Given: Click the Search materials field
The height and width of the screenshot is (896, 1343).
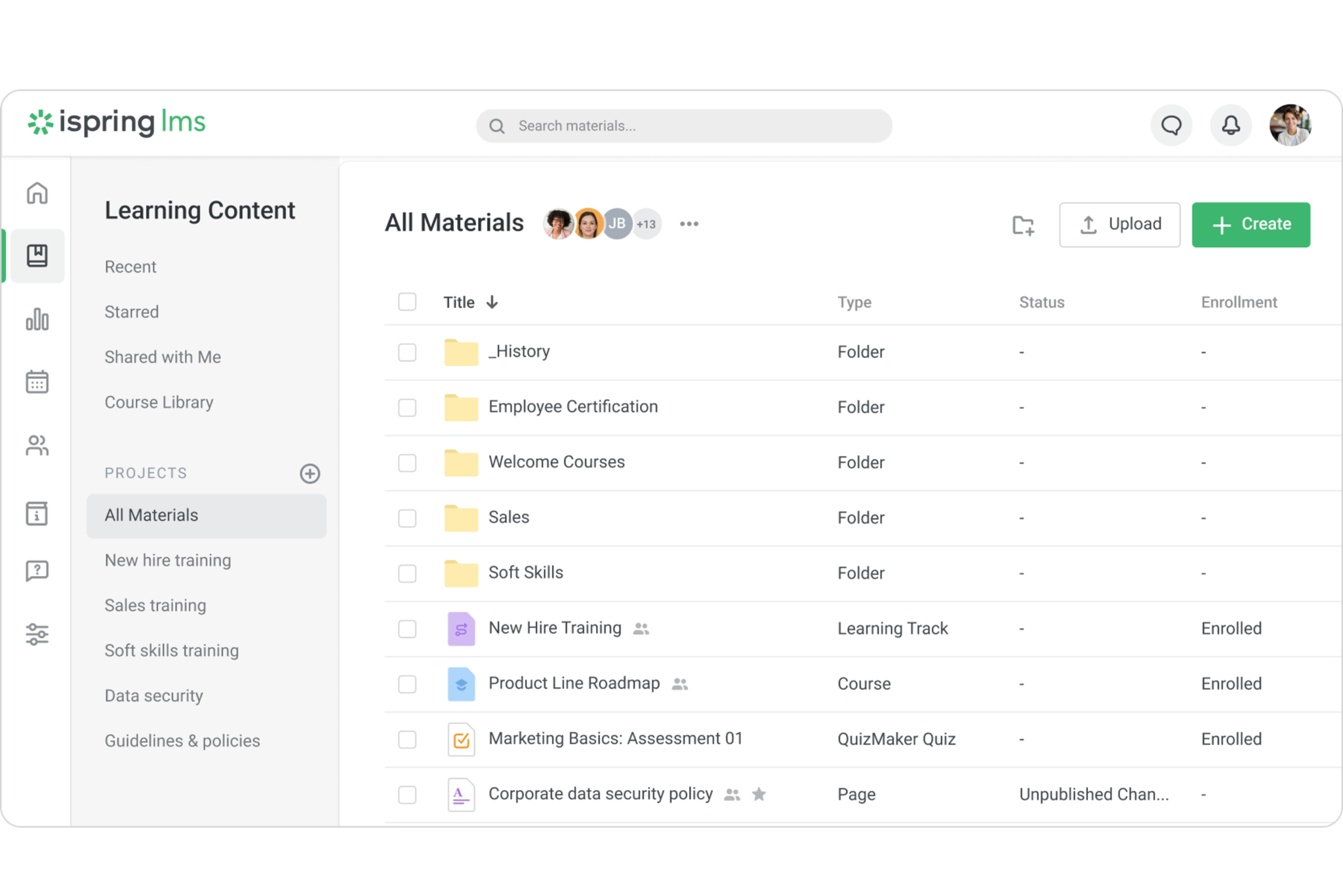Looking at the screenshot, I should pyautogui.click(x=683, y=126).
